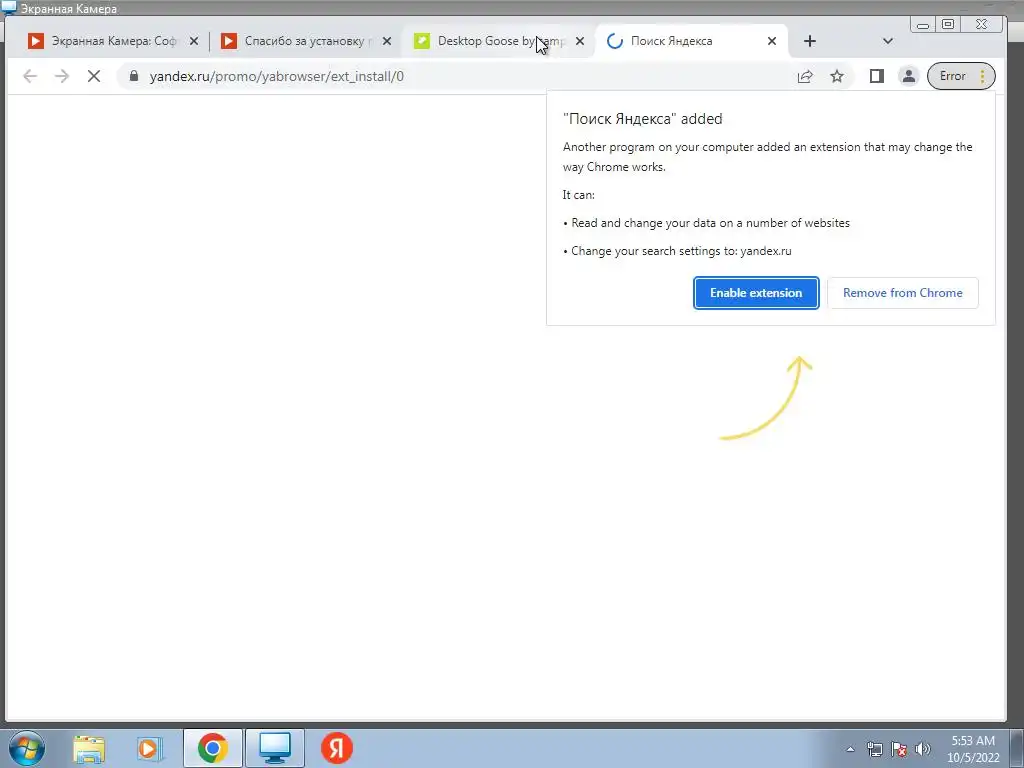Open the volume speaker tray icon
This screenshot has height=768, width=1024.
923,749
